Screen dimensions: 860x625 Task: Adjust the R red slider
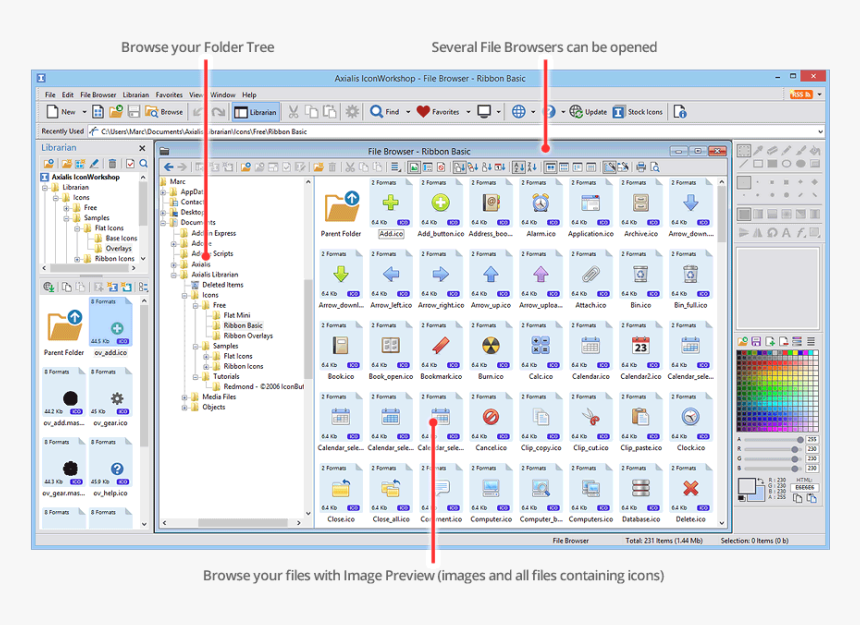click(x=774, y=449)
